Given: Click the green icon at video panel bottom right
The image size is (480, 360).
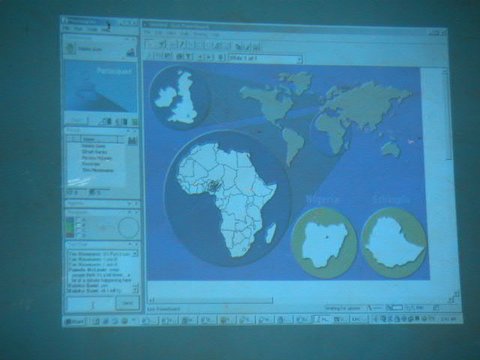Looking at the screenshot, I should pyautogui.click(x=134, y=122).
